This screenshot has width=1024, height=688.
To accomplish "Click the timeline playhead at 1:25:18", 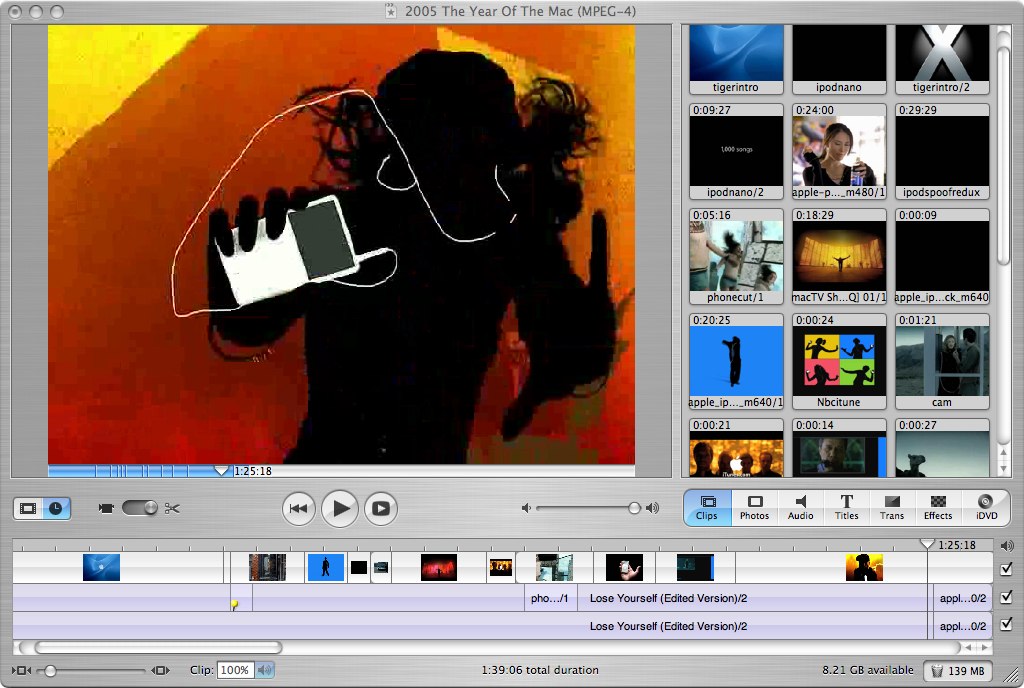I will (927, 544).
